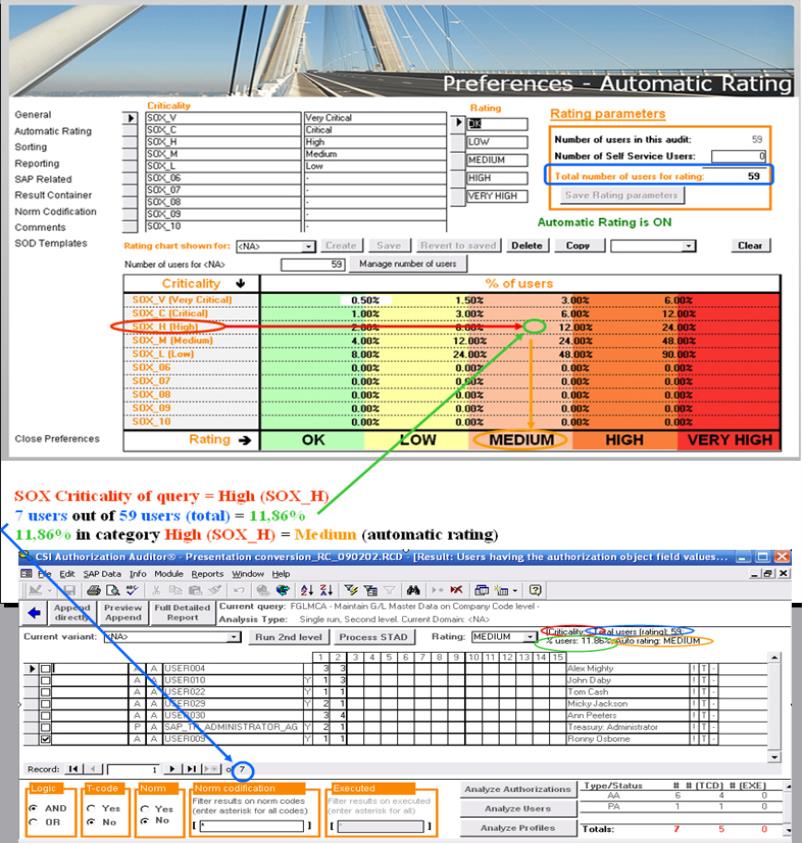Click the delete record icon

[456, 590]
